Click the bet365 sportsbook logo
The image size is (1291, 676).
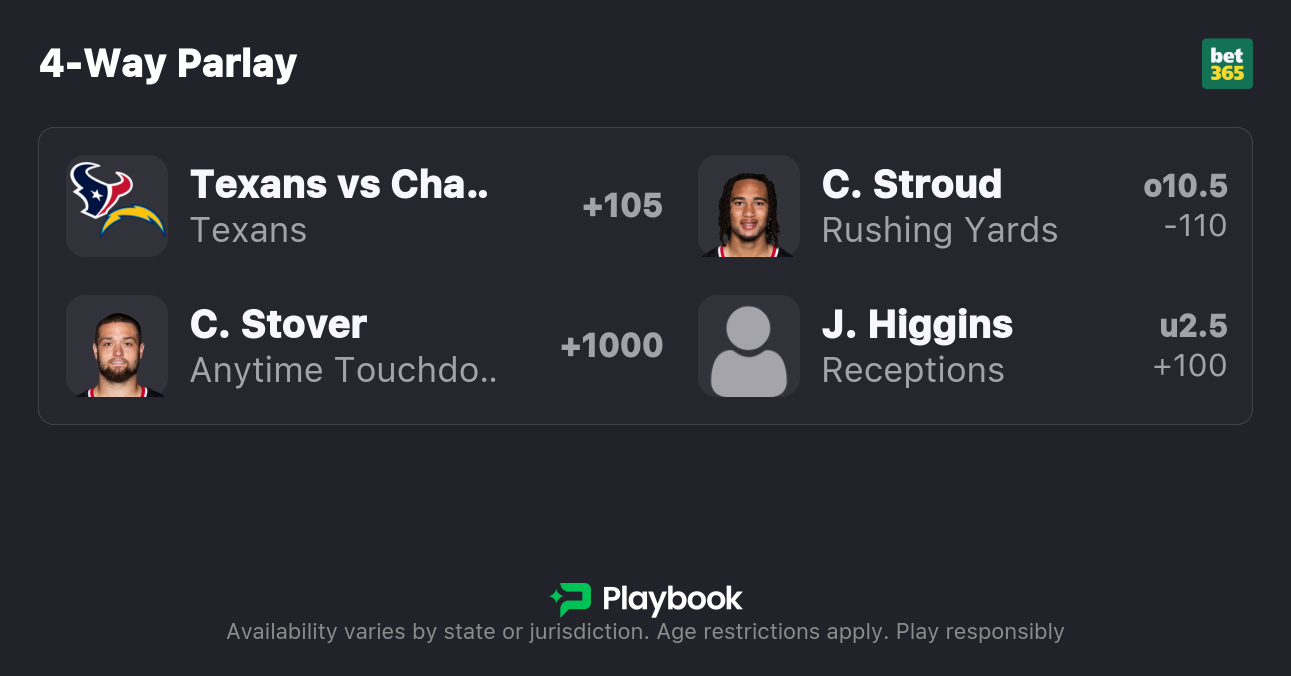[1227, 64]
